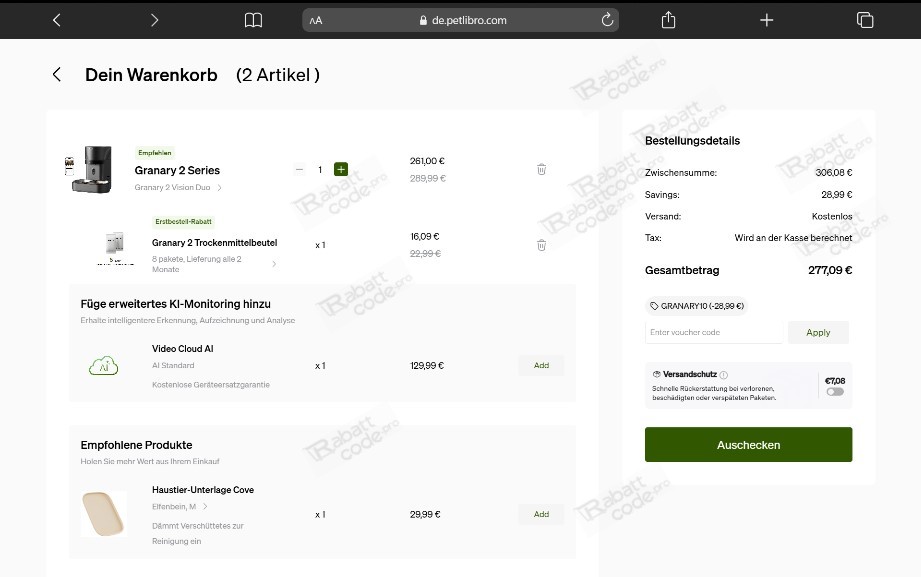This screenshot has width=921, height=577.
Task: Open the Granary 2 Series title
Action: 177,170
